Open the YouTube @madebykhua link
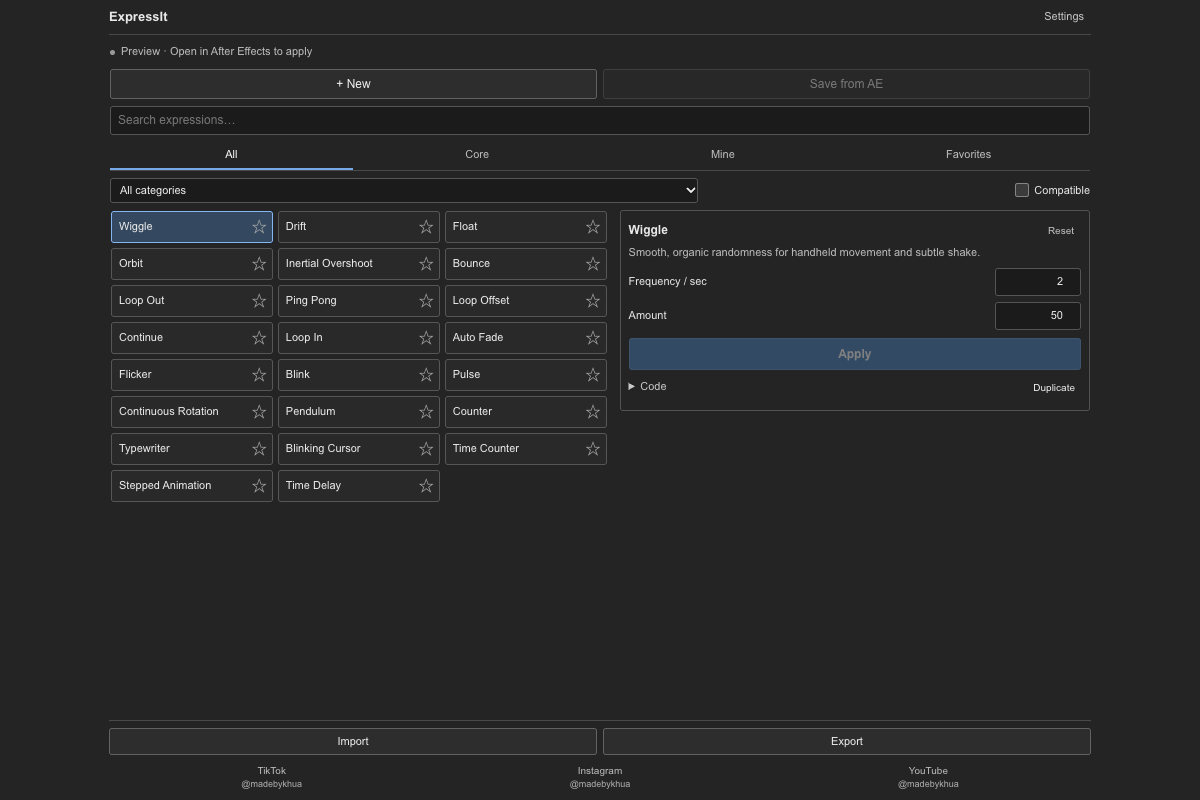Image resolution: width=1200 pixels, height=800 pixels. [x=928, y=777]
